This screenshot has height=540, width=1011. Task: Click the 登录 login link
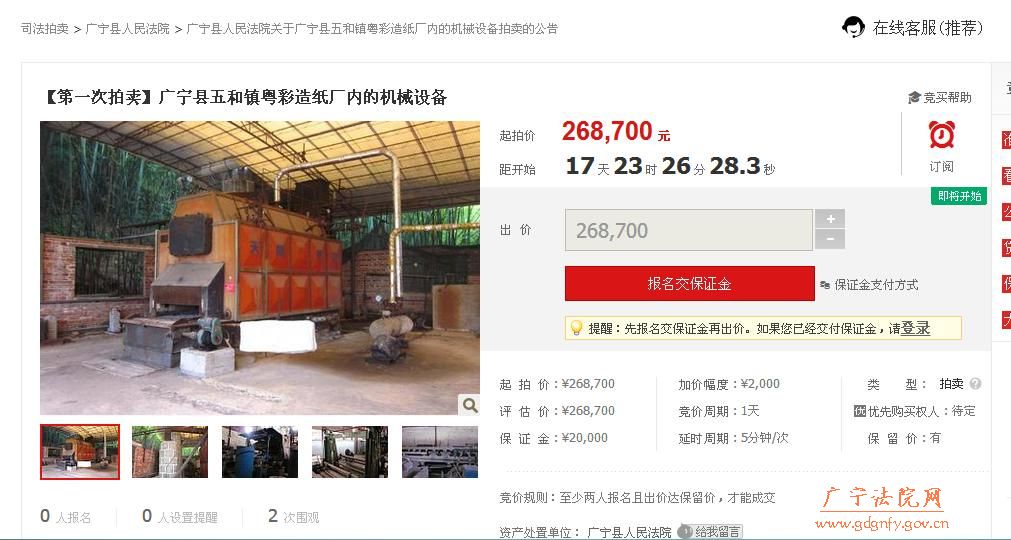[915, 328]
